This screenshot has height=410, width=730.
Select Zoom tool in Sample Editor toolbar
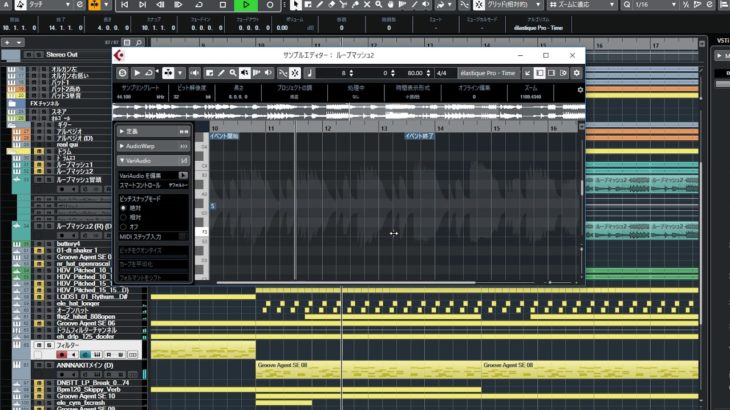[233, 73]
